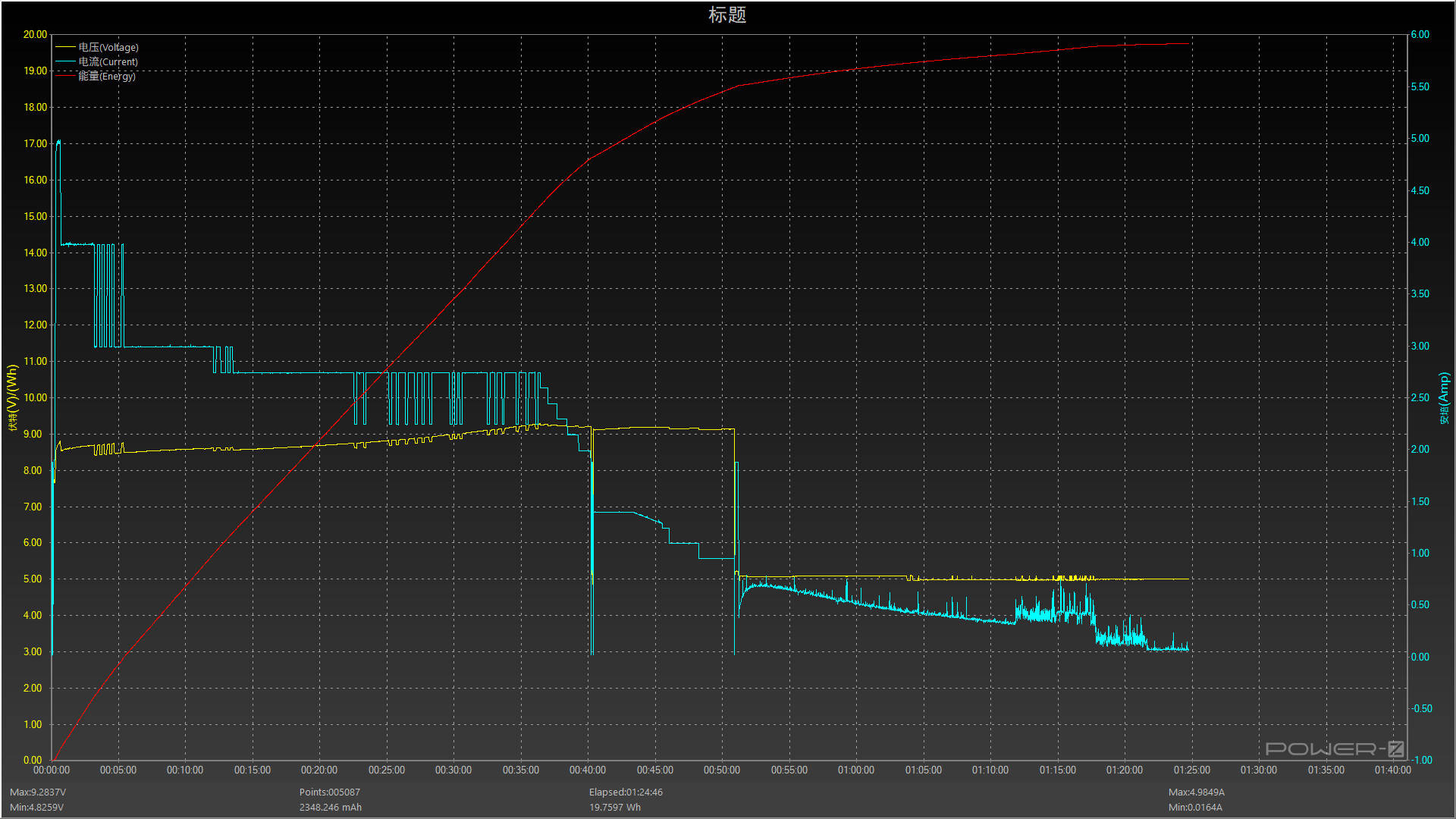Click the 2.50 right axis value
Viewport: 1456px width, 819px height.
pos(1420,397)
